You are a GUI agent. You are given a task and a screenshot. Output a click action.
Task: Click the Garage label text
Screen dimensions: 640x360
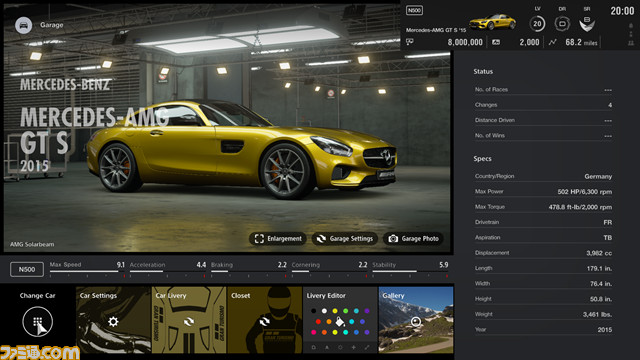[x=51, y=25]
